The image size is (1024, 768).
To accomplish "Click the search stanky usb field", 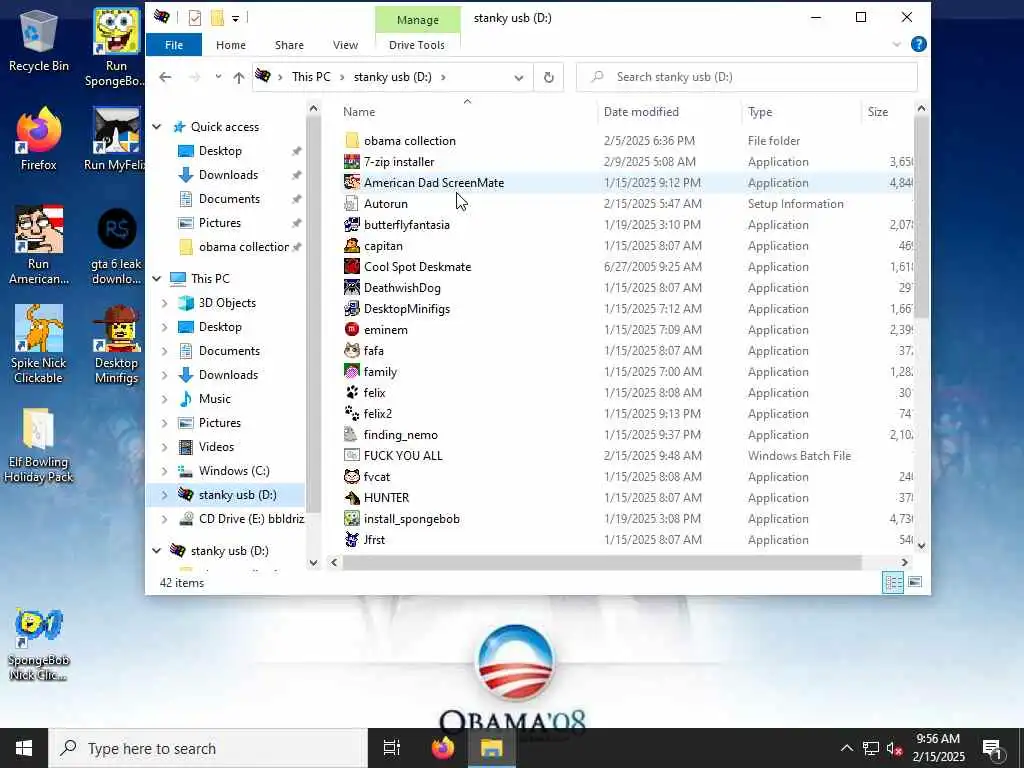I will [747, 77].
